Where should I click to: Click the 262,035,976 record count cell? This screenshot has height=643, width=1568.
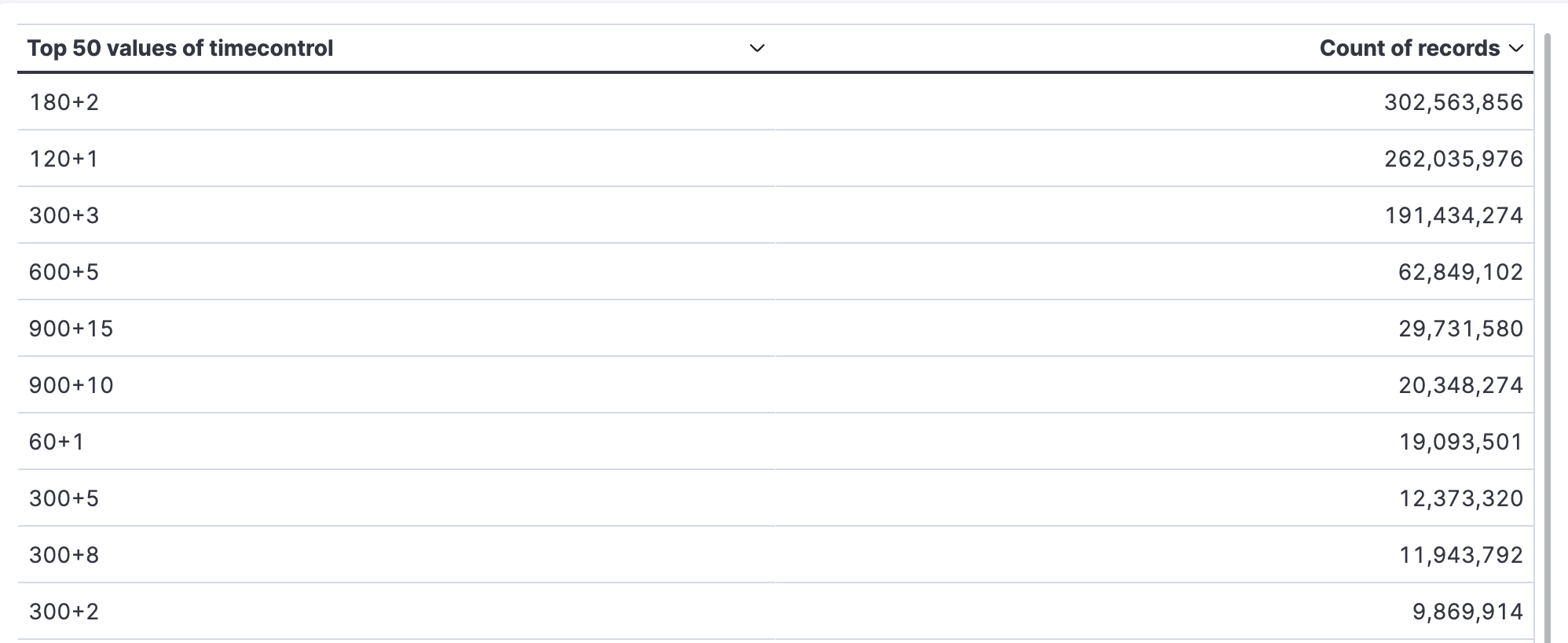click(x=1154, y=159)
